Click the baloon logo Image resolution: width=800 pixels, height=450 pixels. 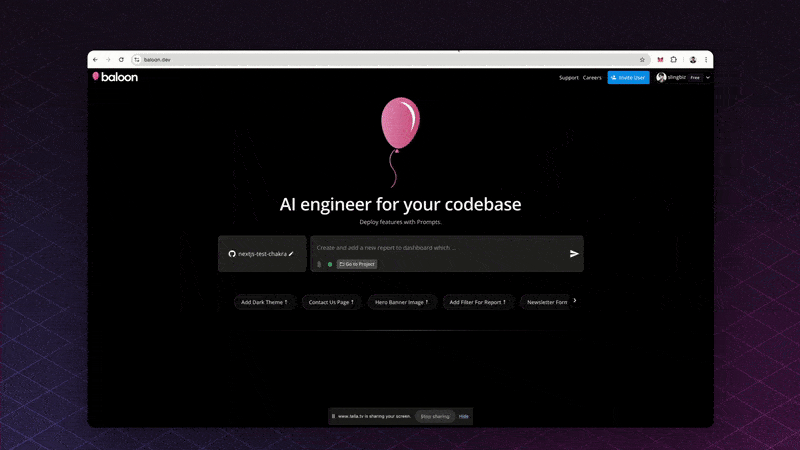pos(115,77)
